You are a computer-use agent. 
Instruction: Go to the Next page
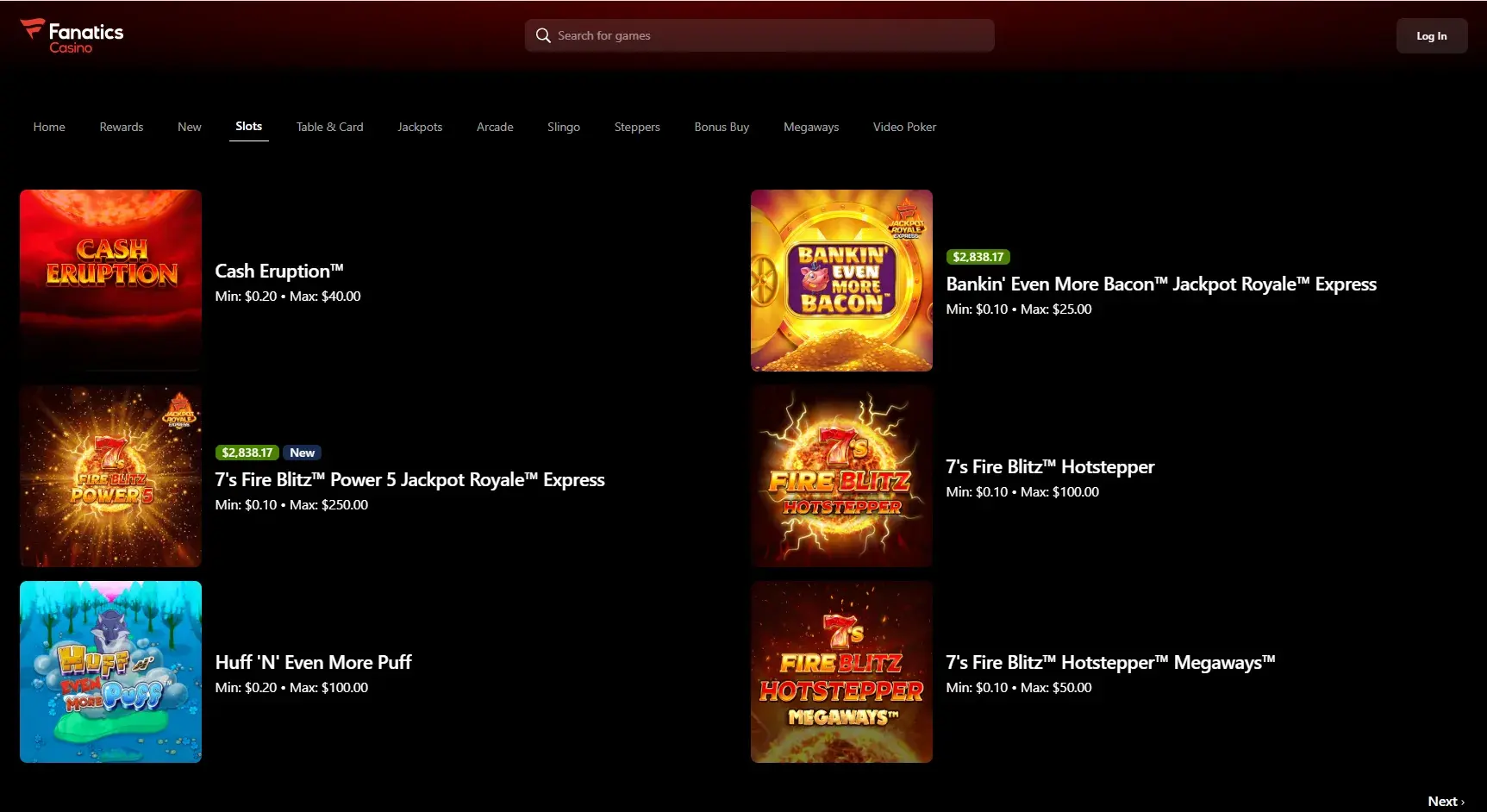[1446, 801]
